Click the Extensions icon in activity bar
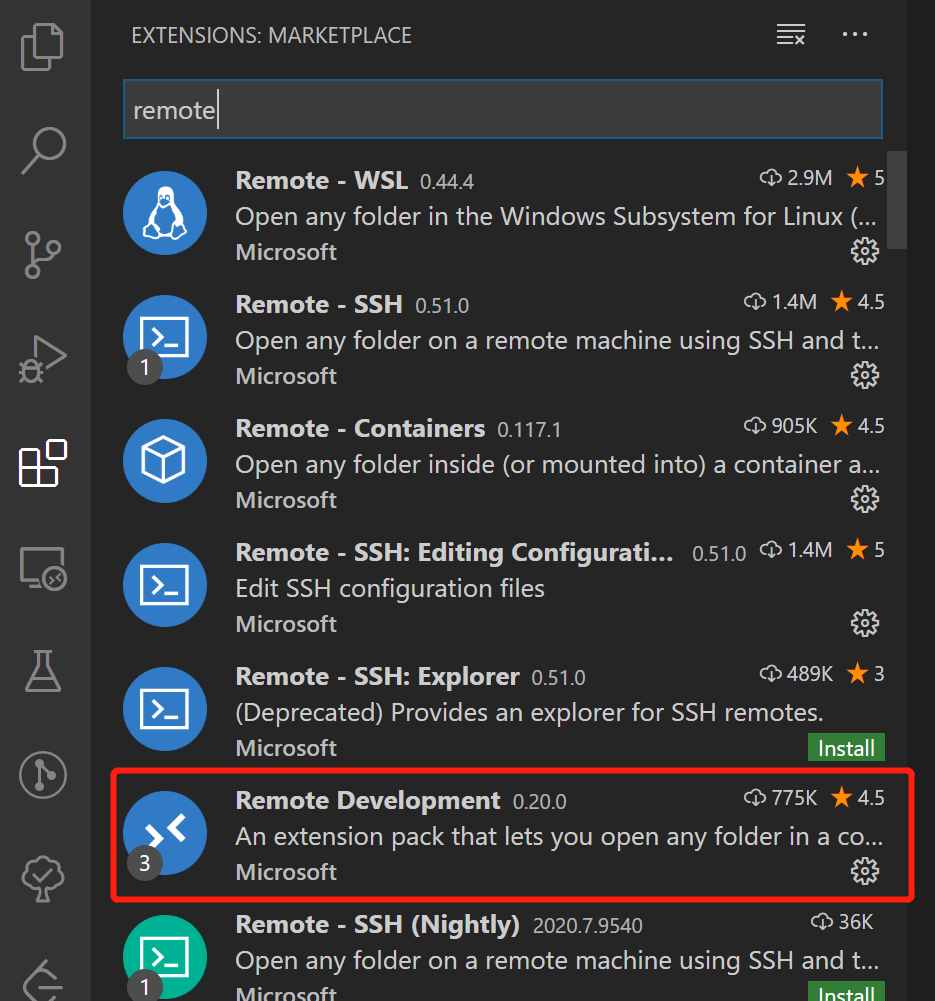The image size is (935, 1001). point(43,463)
